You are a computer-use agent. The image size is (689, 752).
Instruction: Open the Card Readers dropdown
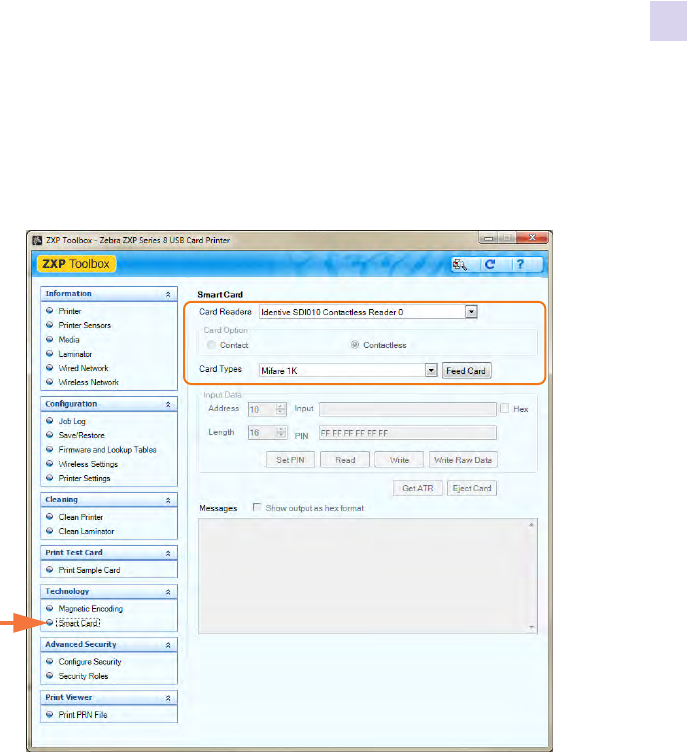(x=471, y=312)
